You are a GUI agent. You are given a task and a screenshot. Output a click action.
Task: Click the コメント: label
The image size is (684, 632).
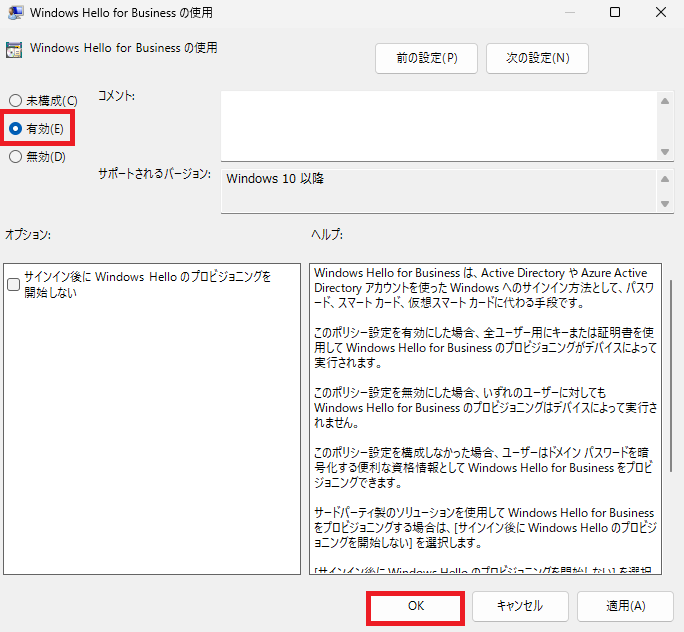(116, 96)
